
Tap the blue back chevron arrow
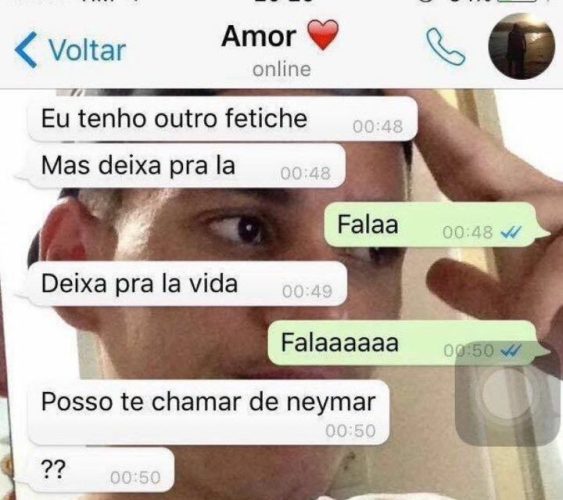(x=26, y=50)
